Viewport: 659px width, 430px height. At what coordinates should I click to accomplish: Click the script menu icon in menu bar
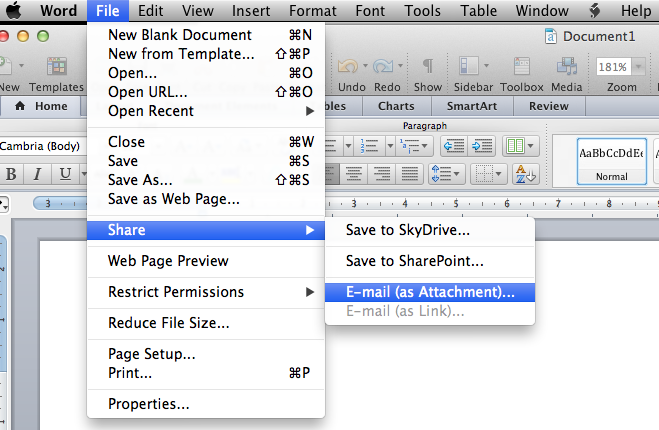[594, 11]
